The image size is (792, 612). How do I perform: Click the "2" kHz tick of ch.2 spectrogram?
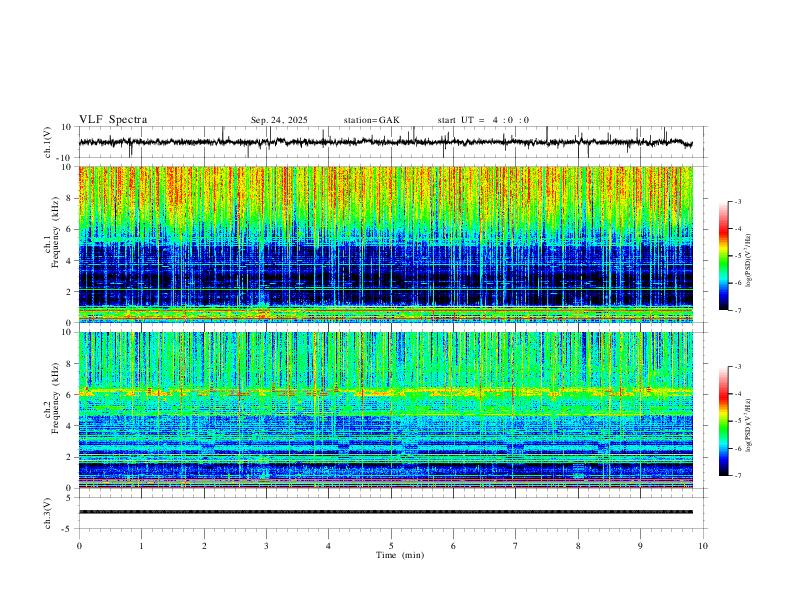[x=69, y=457]
